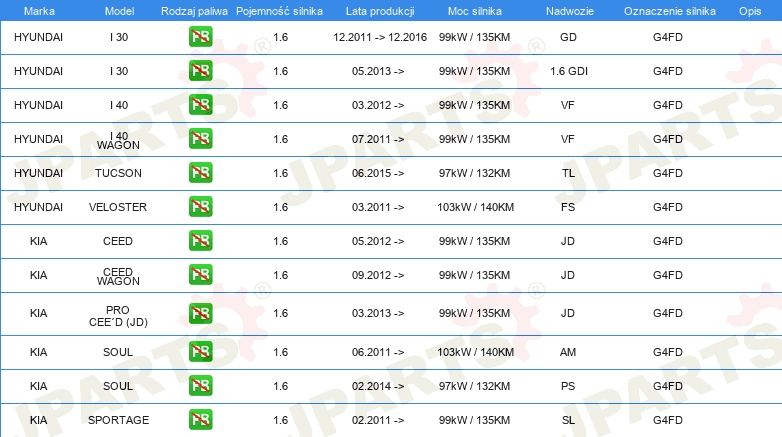Click the fuel icon in the KIA SOUL 06.2011 row
Image resolution: width=782 pixels, height=437 pixels.
200,352
